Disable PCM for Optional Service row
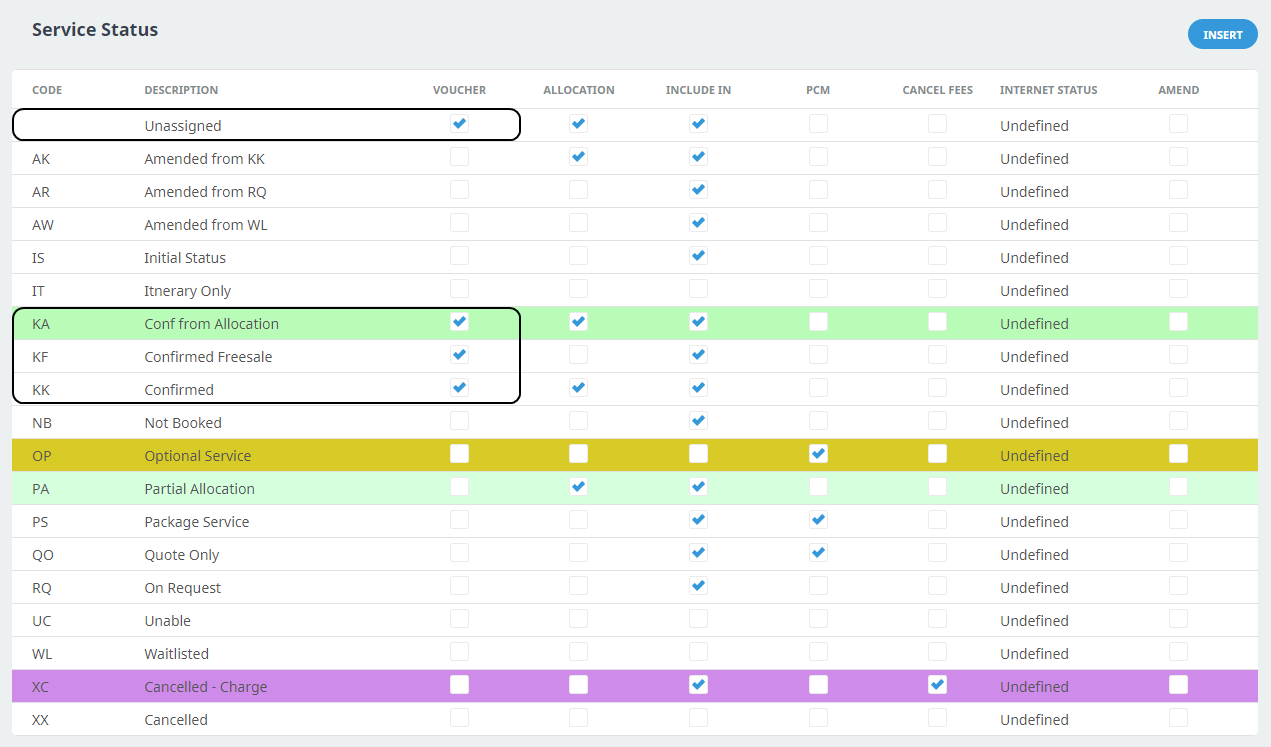 (x=818, y=454)
